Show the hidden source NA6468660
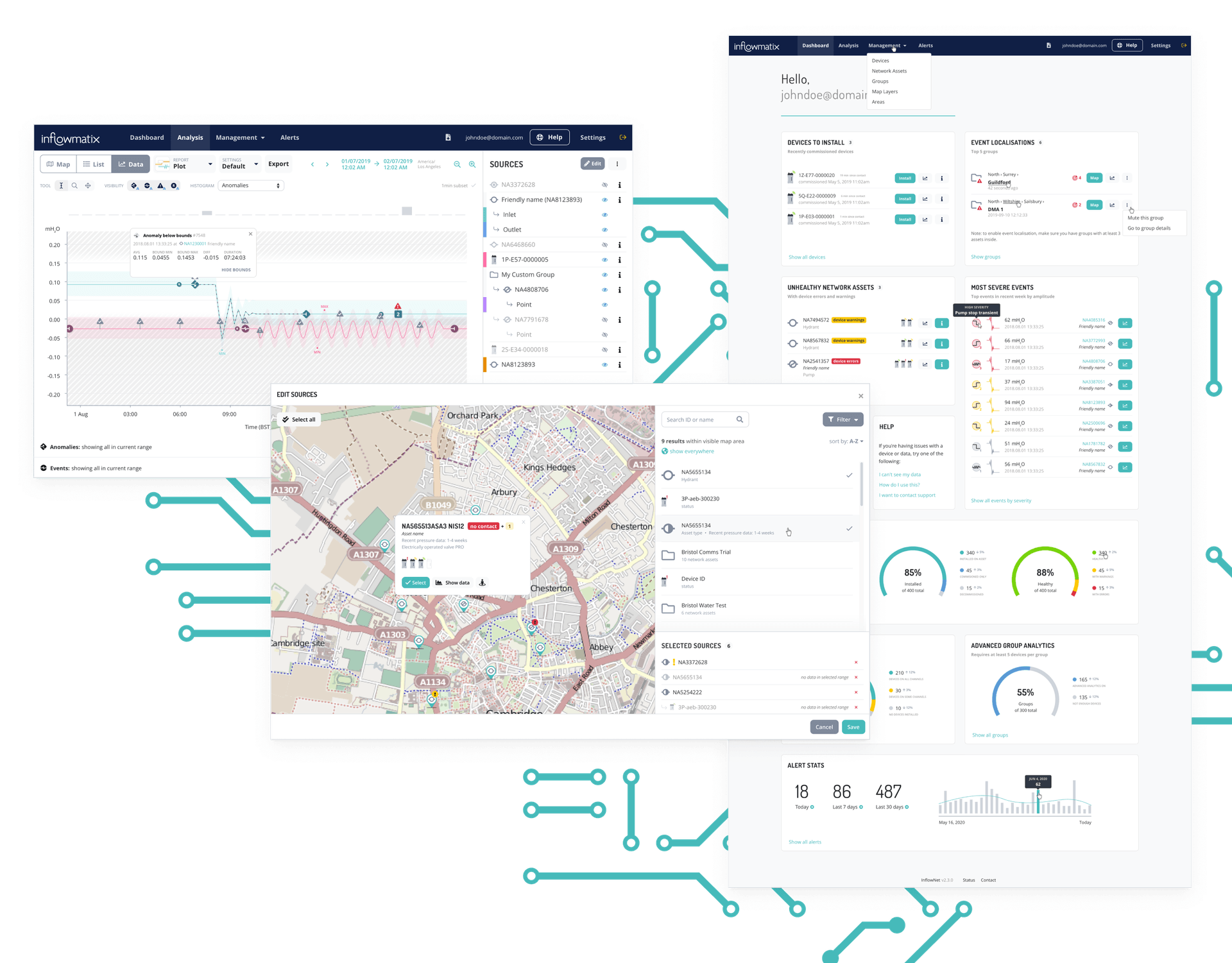Screen dimensions: 1232x963 click(x=604, y=244)
